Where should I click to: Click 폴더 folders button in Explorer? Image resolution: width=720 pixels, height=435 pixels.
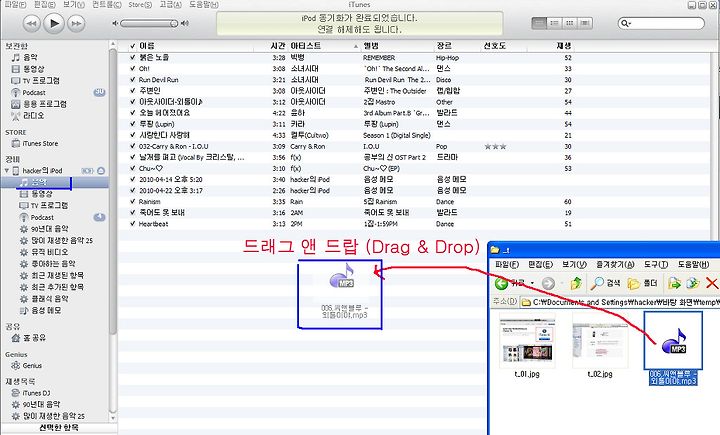[x=642, y=283]
